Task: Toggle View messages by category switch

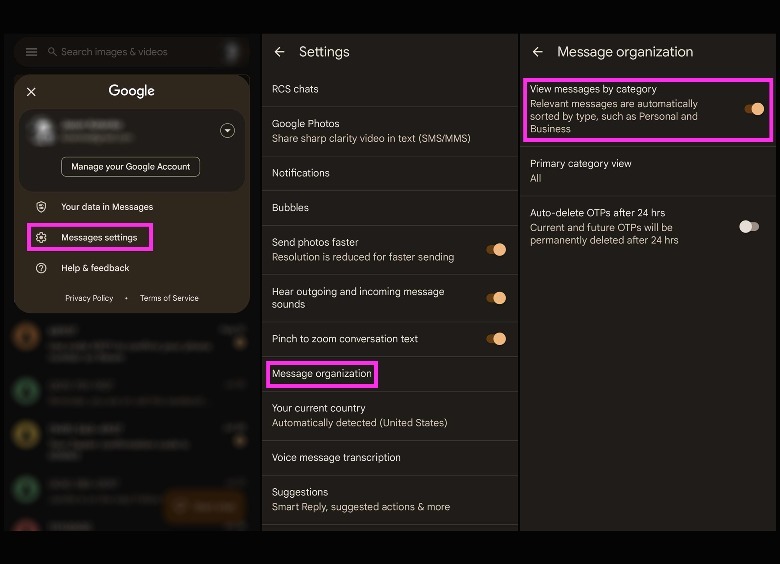Action: [x=755, y=109]
